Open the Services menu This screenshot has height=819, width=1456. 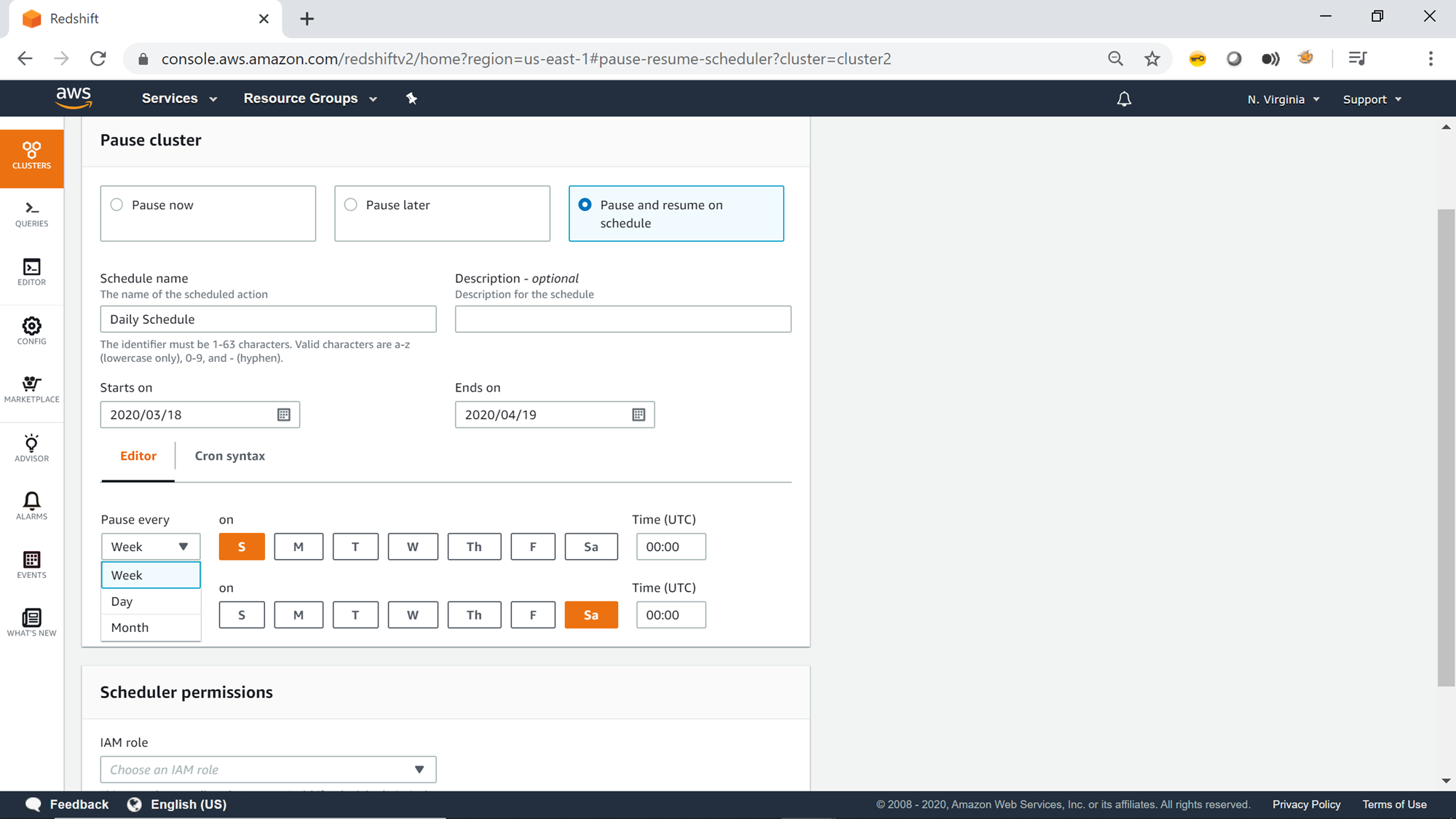point(179,98)
